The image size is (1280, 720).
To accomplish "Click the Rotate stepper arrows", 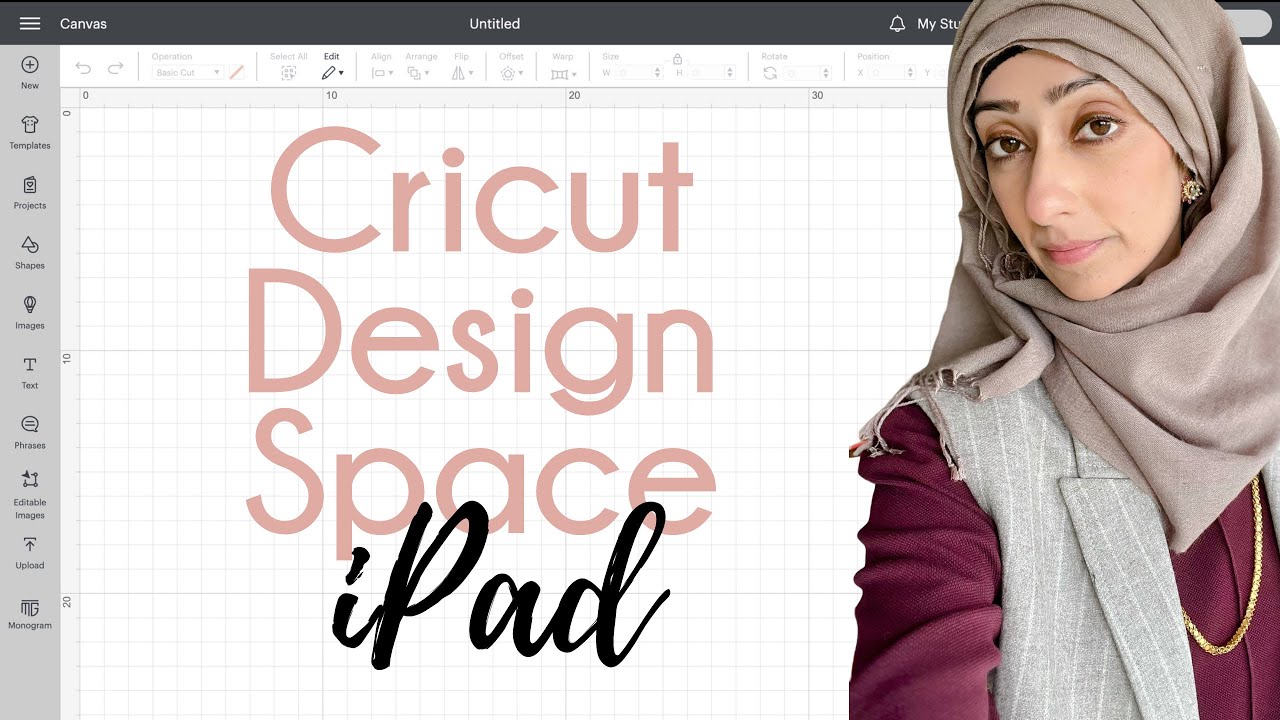I will (825, 73).
